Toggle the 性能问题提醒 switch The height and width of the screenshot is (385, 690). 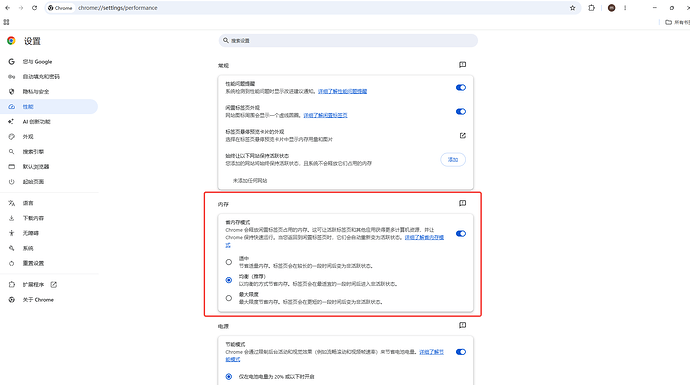(x=461, y=88)
